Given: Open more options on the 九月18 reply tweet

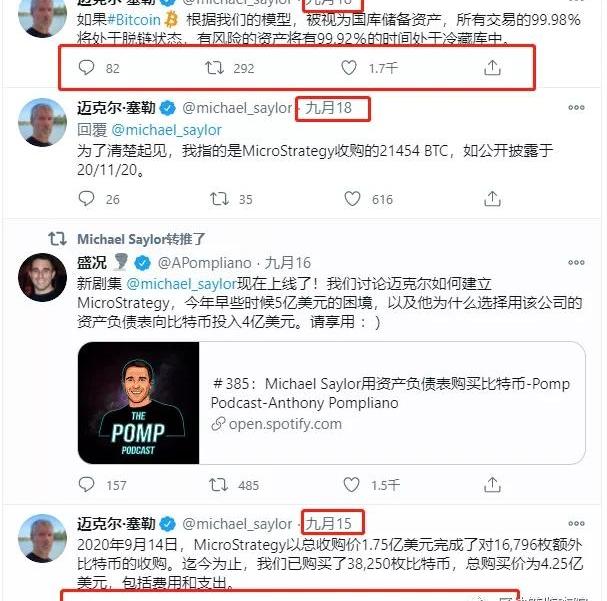Looking at the screenshot, I should pos(576,108).
